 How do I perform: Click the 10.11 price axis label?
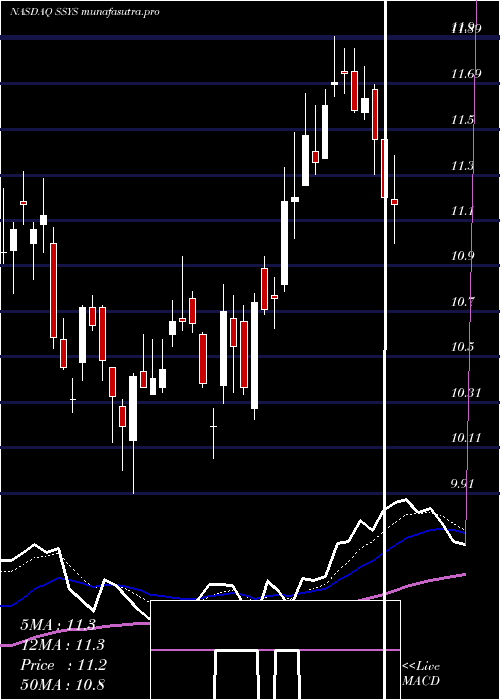pyautogui.click(x=465, y=438)
